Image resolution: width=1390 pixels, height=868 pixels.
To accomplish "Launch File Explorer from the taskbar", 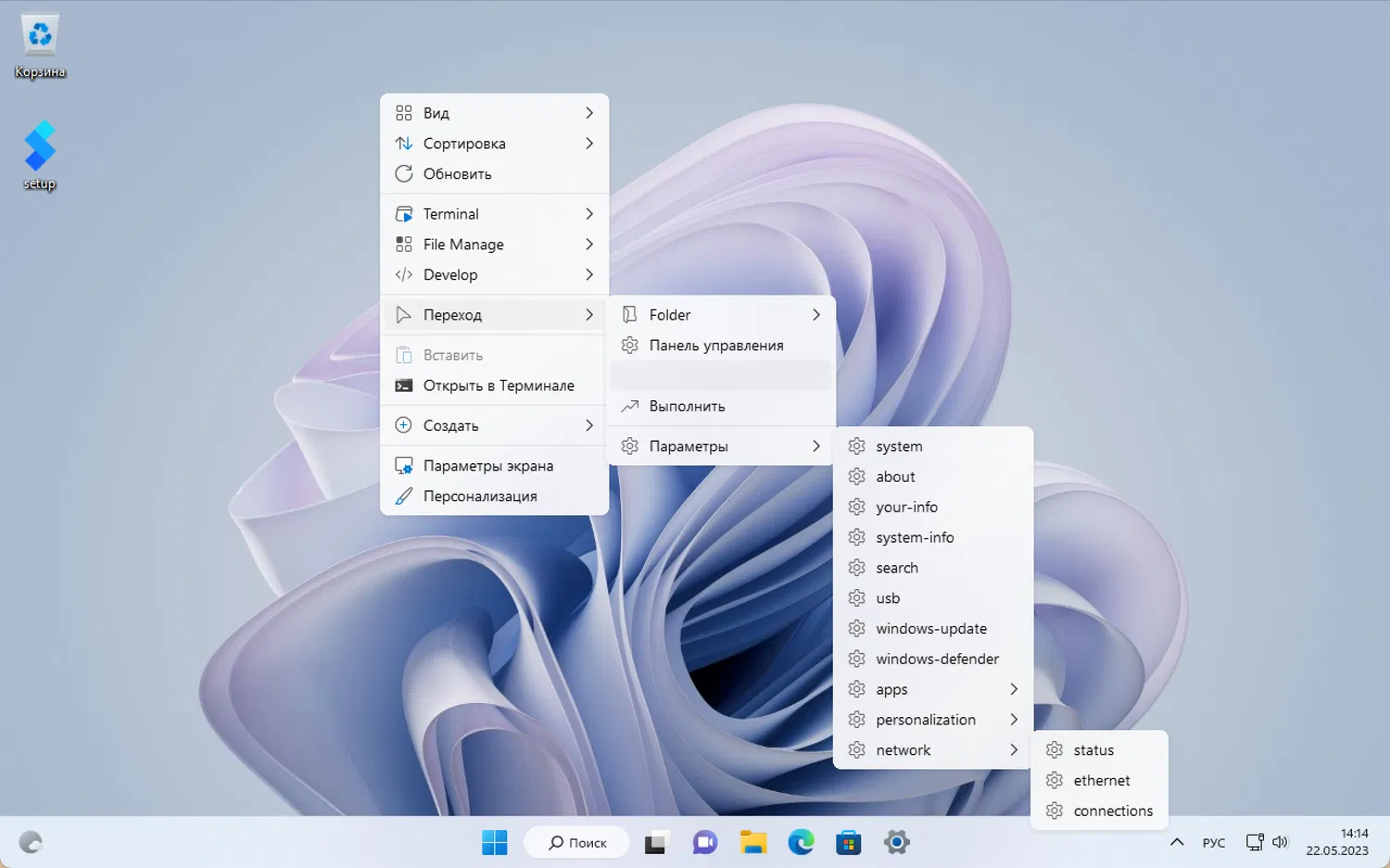I will (752, 842).
